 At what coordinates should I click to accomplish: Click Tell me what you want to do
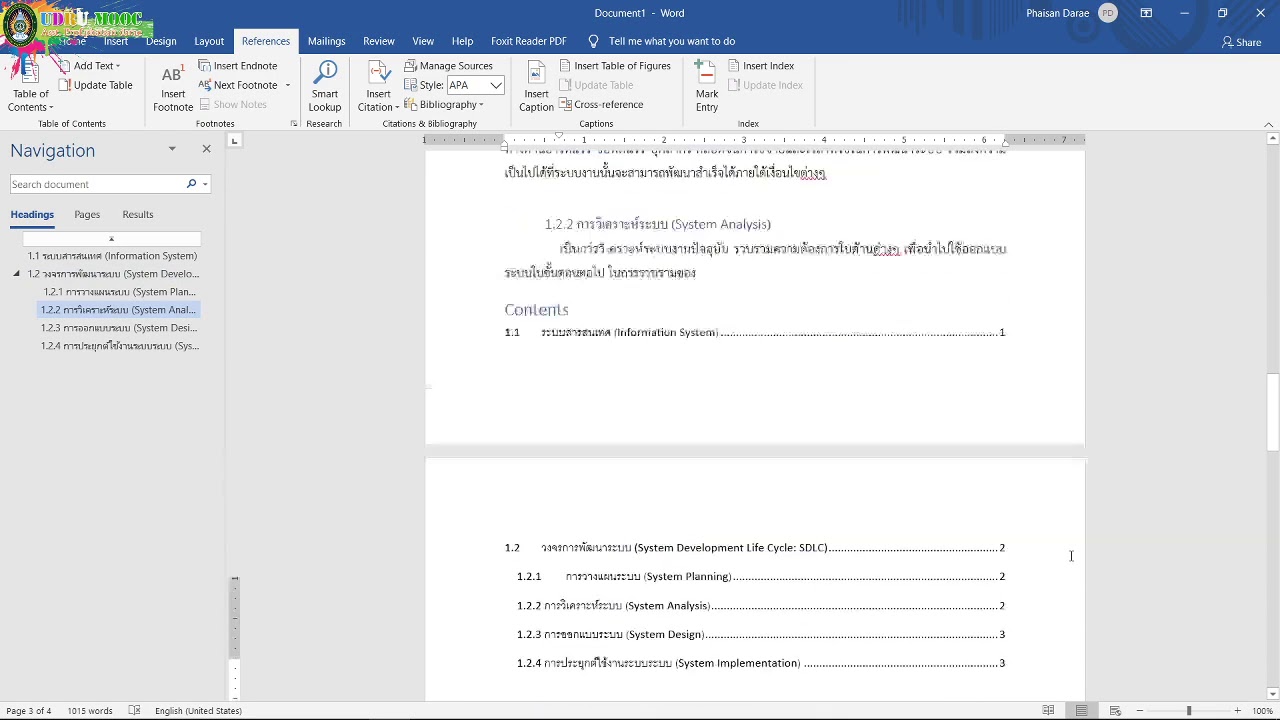click(661, 41)
